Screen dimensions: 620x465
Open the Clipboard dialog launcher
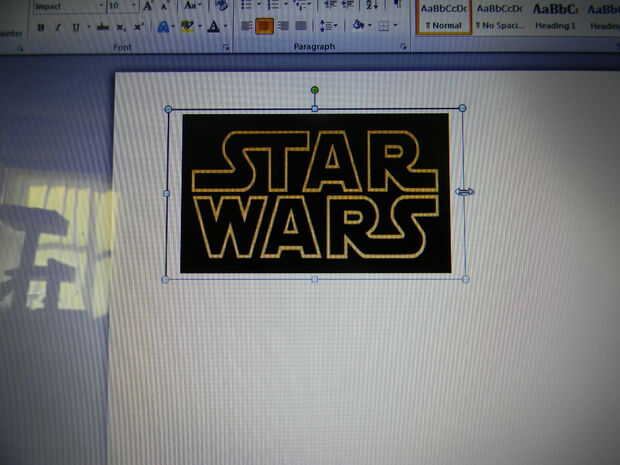pos(20,49)
